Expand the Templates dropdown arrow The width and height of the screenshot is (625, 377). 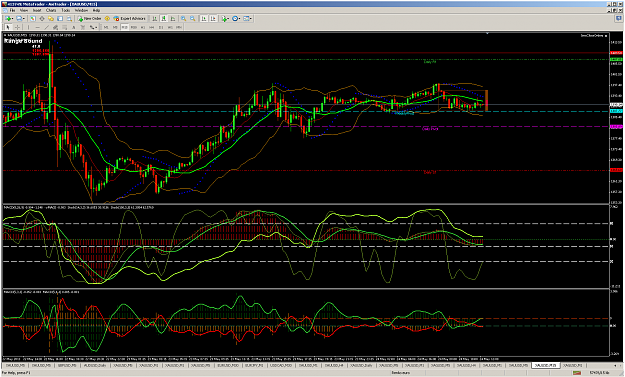click(x=251, y=19)
